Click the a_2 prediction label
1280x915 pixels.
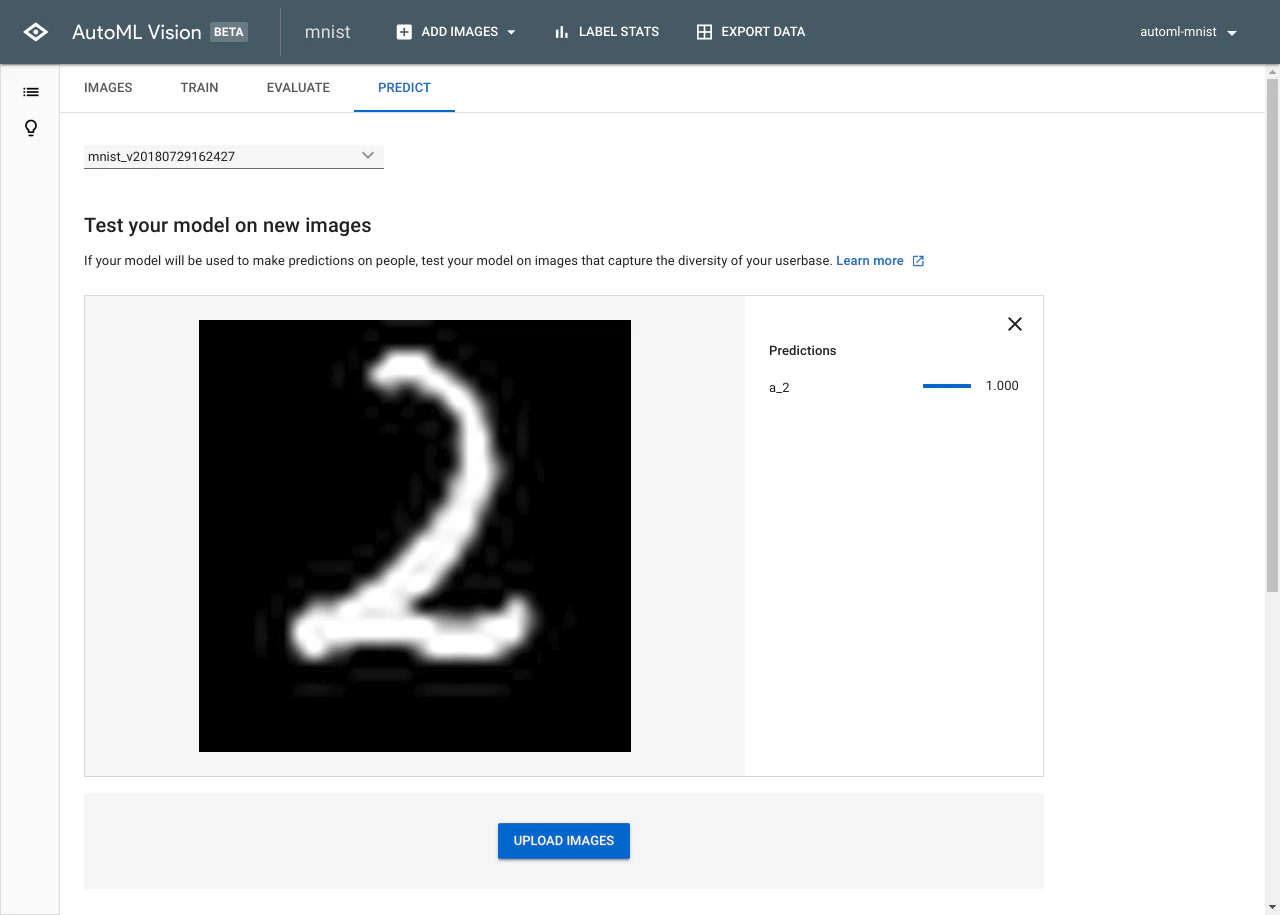pyautogui.click(x=779, y=387)
